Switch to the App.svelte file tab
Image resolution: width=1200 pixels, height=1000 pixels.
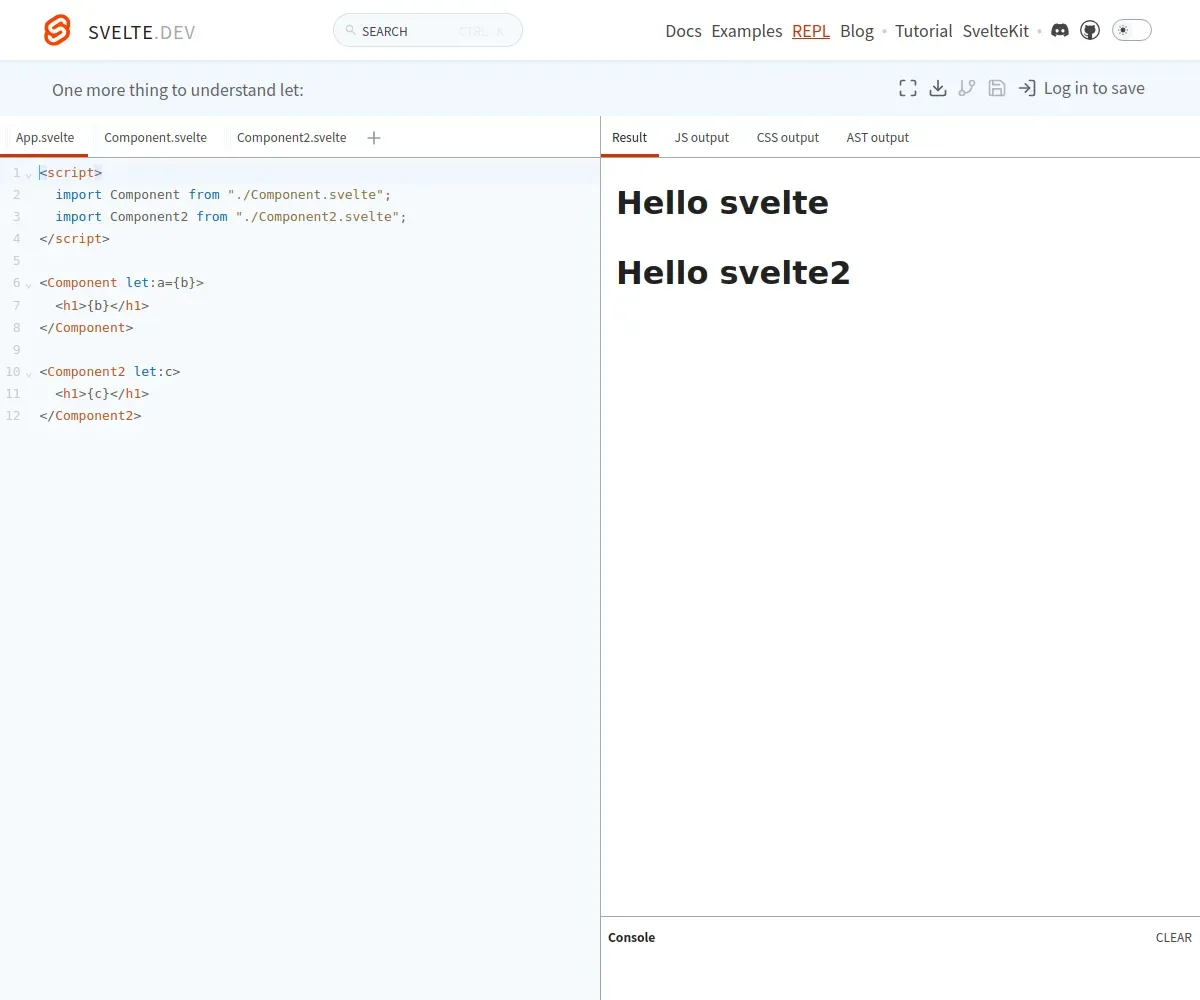point(45,138)
